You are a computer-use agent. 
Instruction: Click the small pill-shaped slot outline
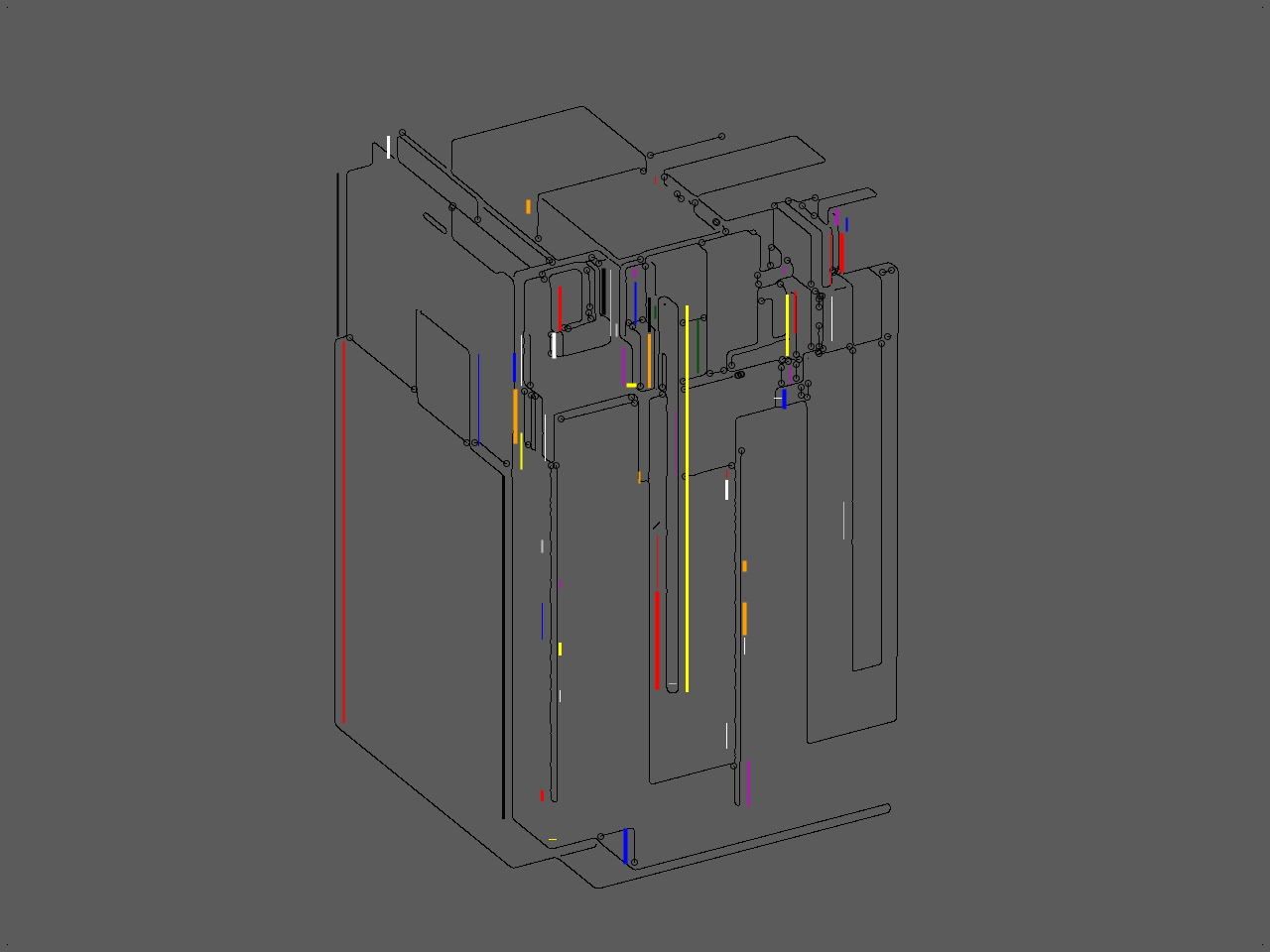click(x=435, y=223)
